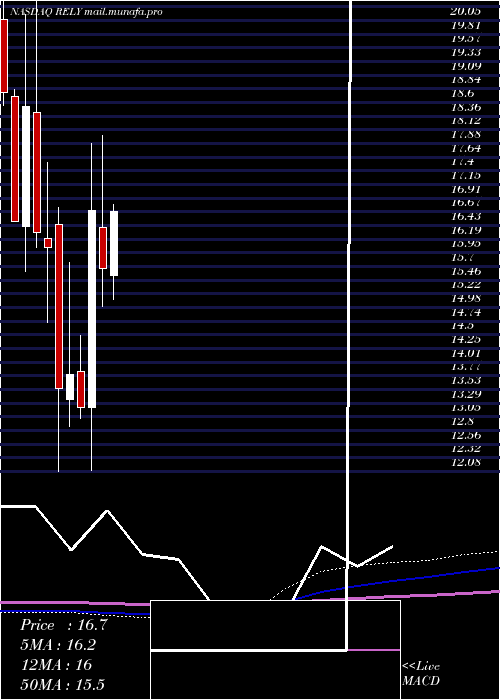This screenshot has width=500, height=700.
Task: Click the 16.43 price axis label
Action: [466, 217]
